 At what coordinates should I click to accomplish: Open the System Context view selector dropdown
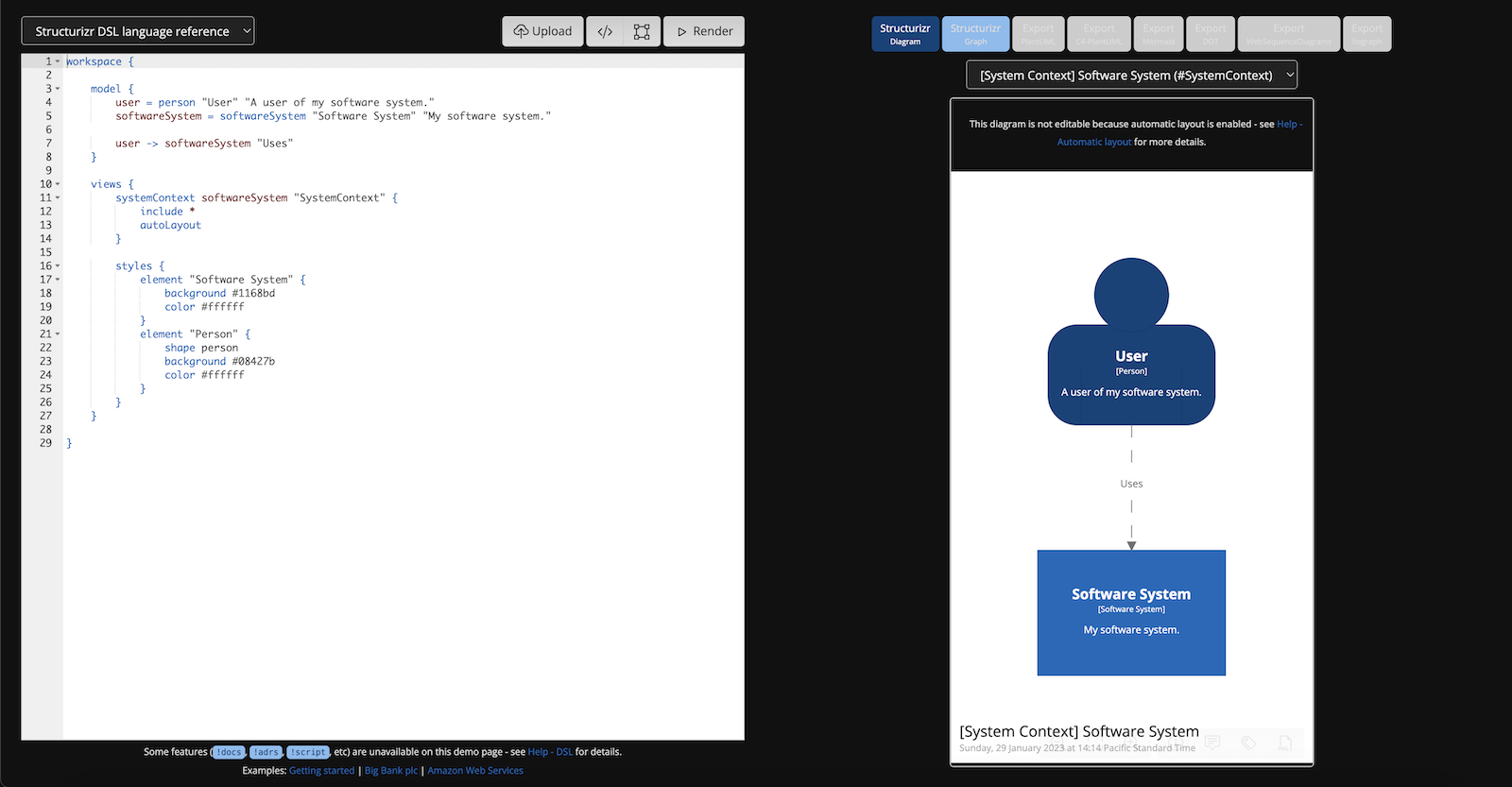(1131, 75)
